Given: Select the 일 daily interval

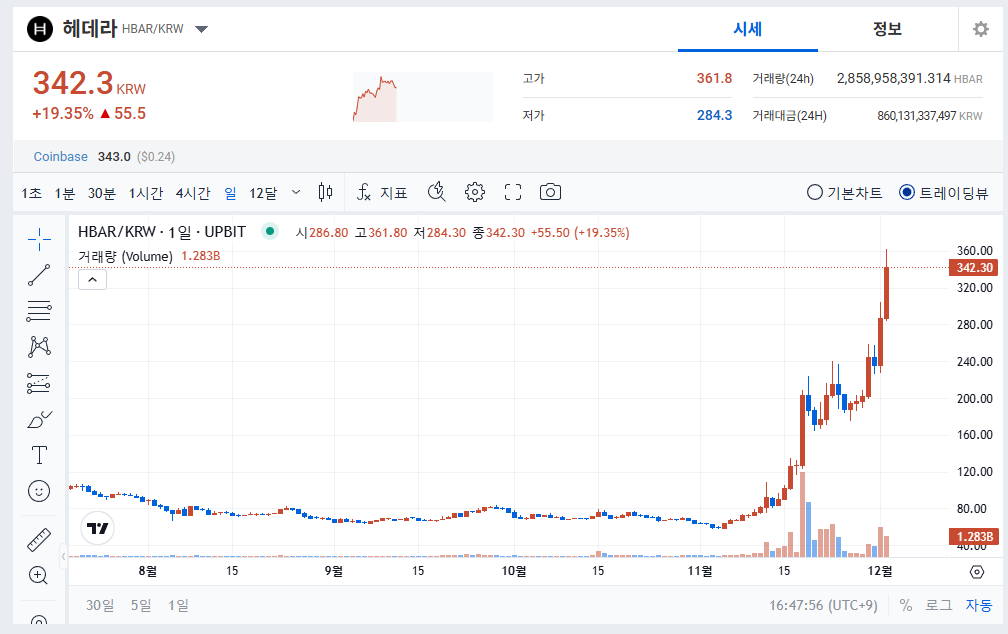Looking at the screenshot, I should click(230, 193).
